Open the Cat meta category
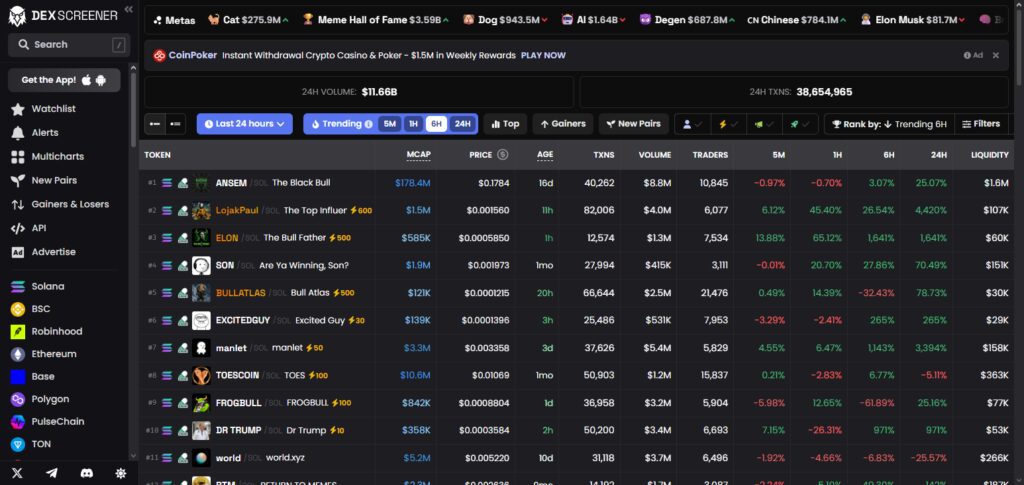 tap(248, 20)
